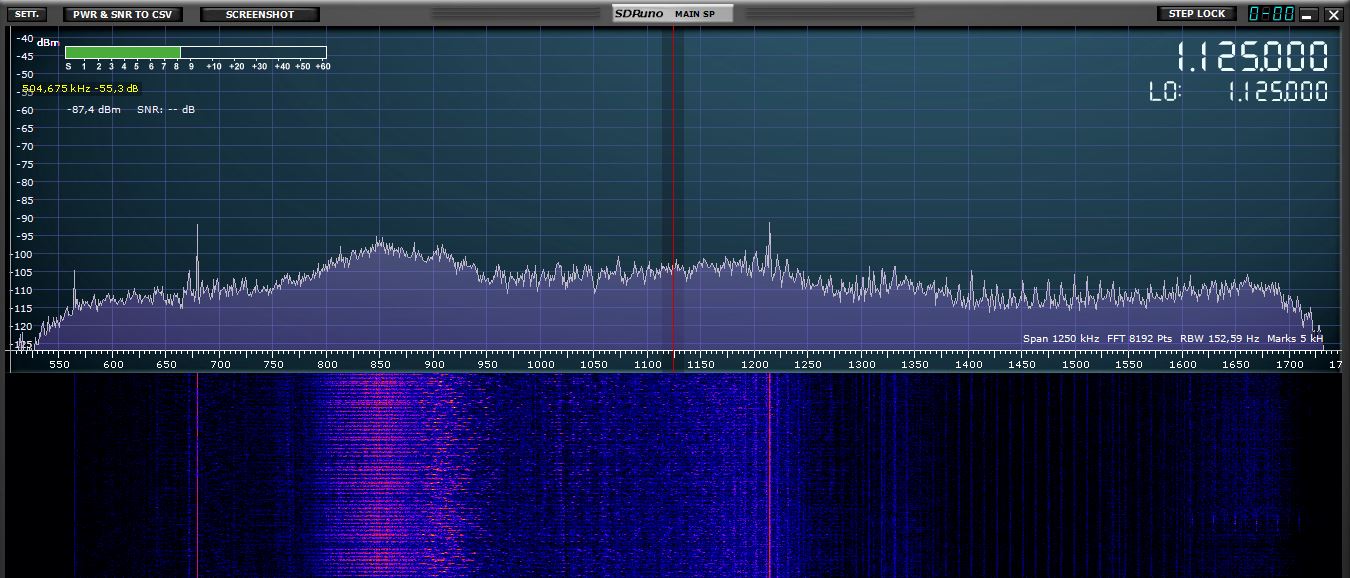
Task: Close the Main SP window
Action: coord(1333,15)
